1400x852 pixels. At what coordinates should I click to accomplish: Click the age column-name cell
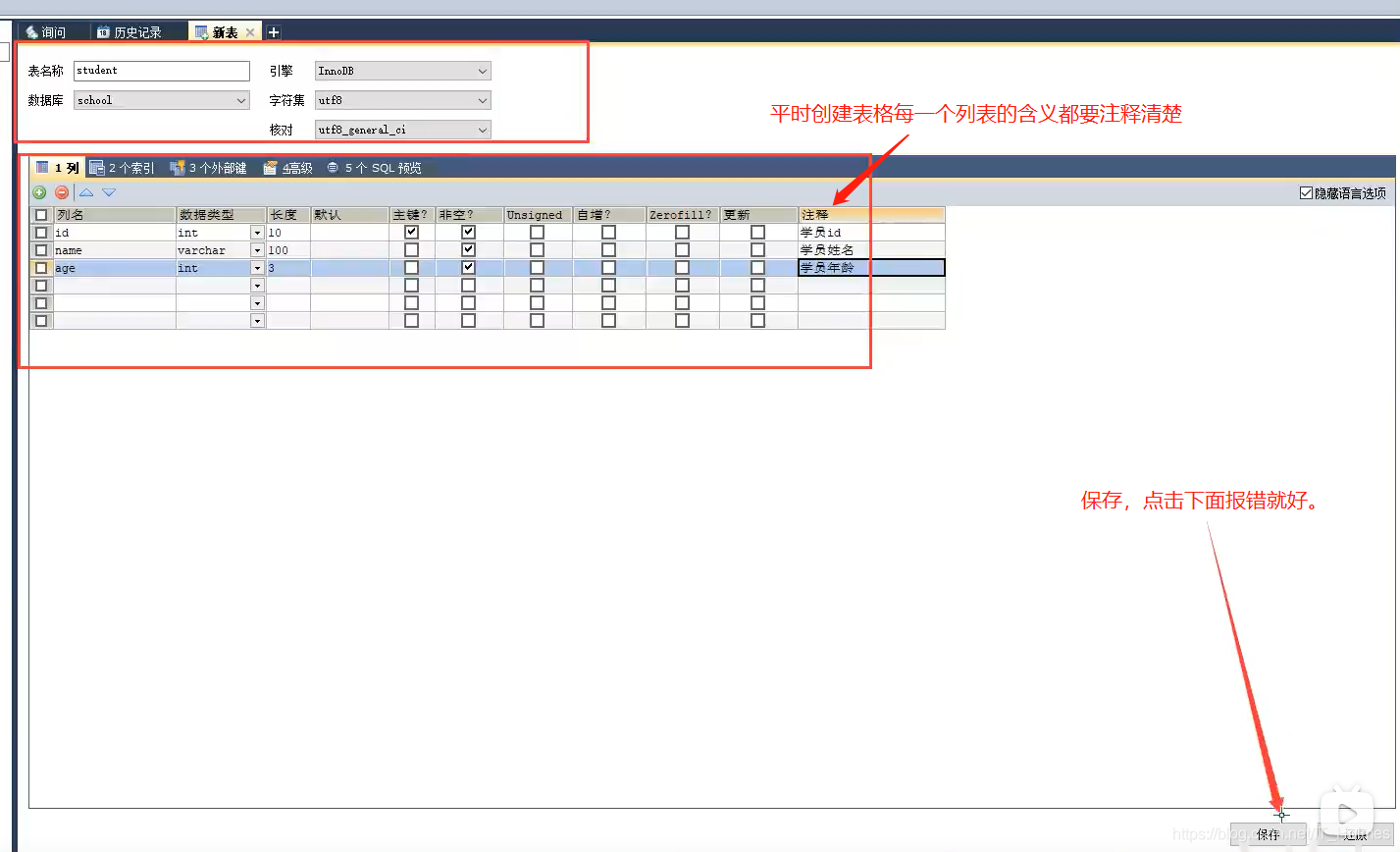(x=115, y=268)
